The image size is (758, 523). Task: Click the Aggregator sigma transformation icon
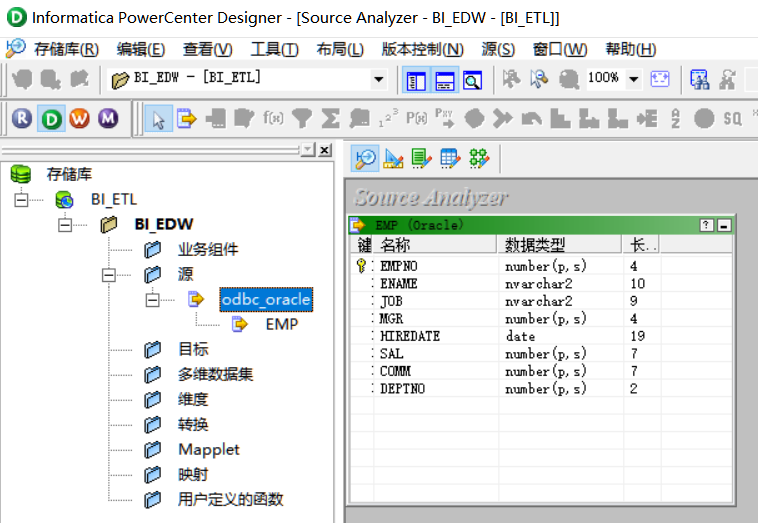click(x=331, y=118)
